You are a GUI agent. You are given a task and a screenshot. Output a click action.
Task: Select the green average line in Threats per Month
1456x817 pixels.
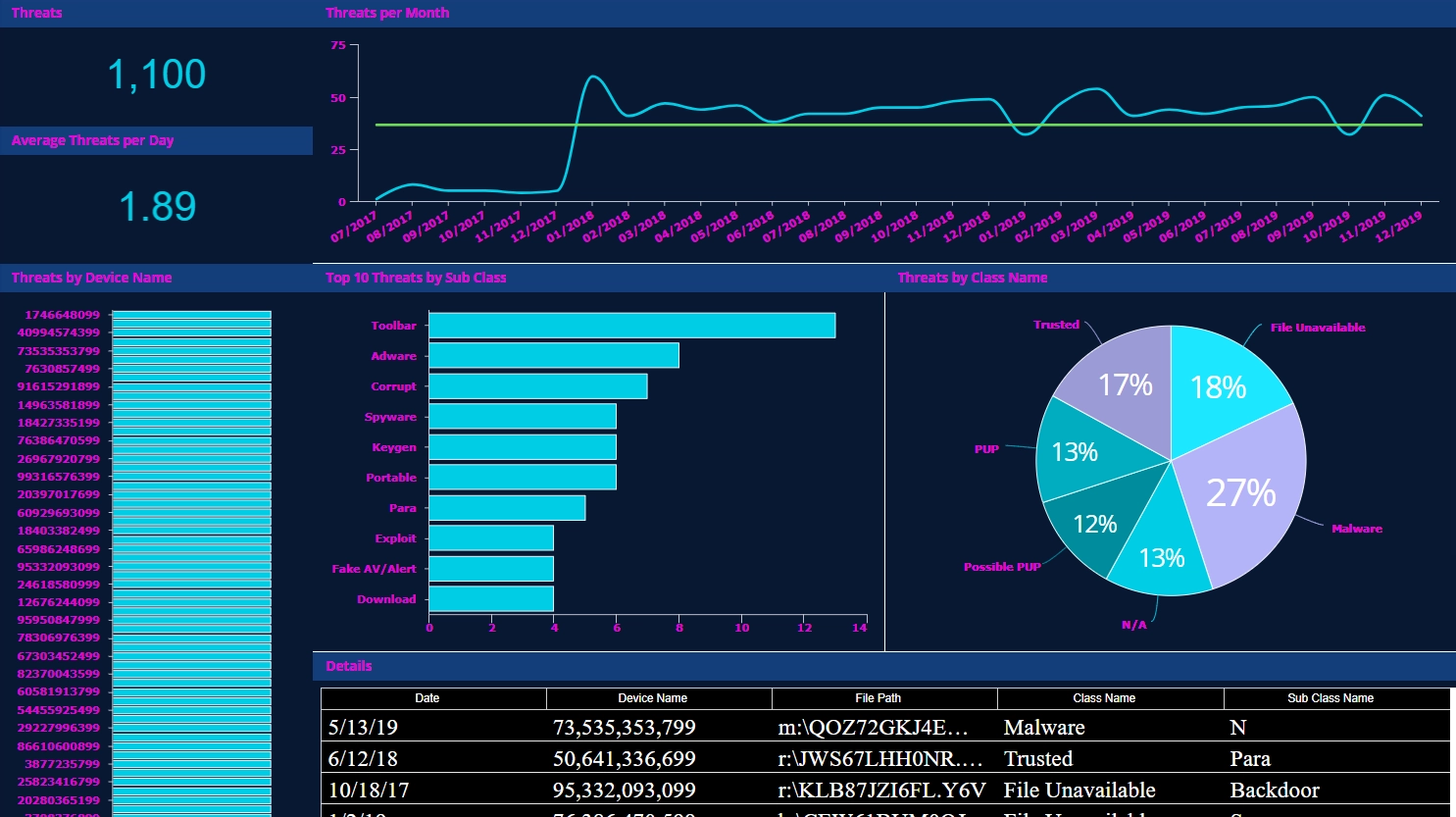coord(784,125)
